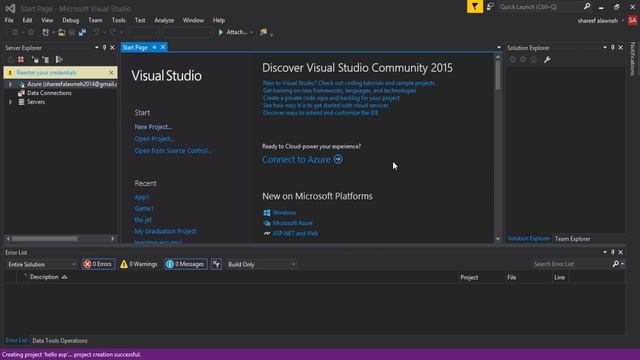Click the New Project toolbar icon

click(x=46, y=32)
